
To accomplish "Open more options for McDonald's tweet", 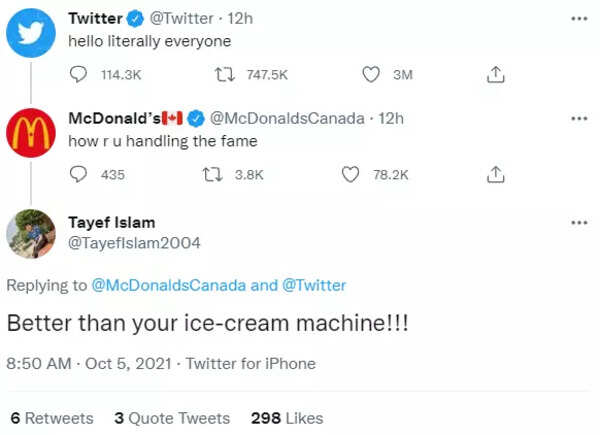I will tap(579, 119).
